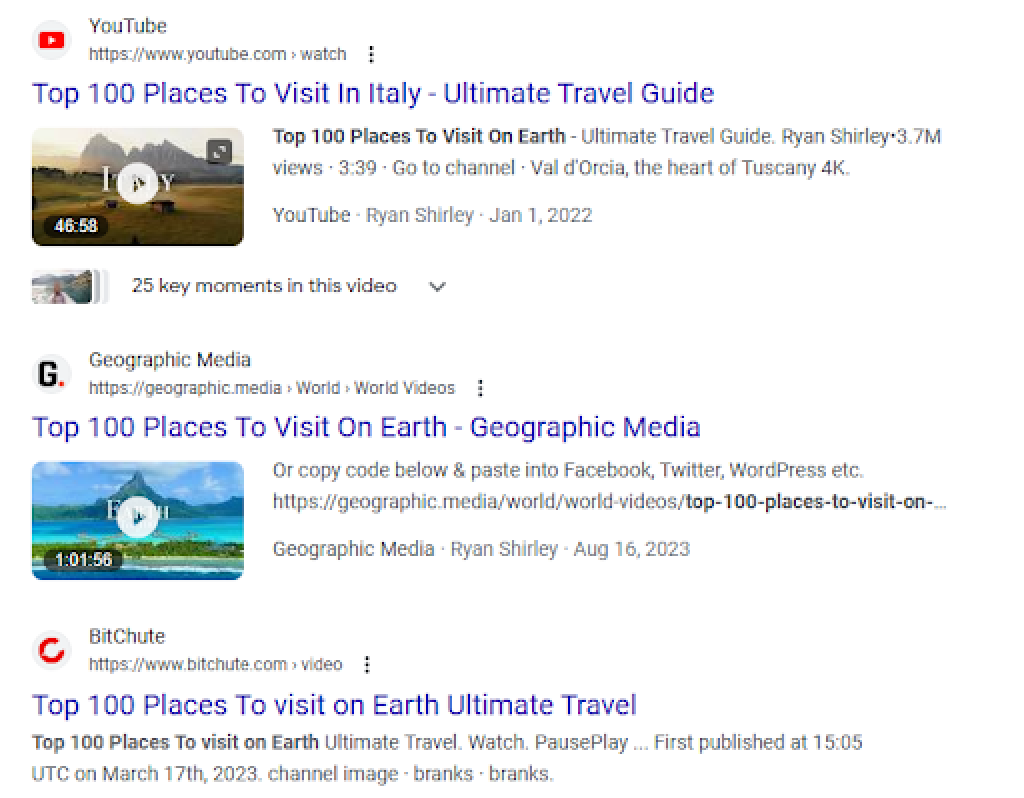
Task: Click the geographic.media/world/world-videos snippet URL
Action: (x=610, y=502)
